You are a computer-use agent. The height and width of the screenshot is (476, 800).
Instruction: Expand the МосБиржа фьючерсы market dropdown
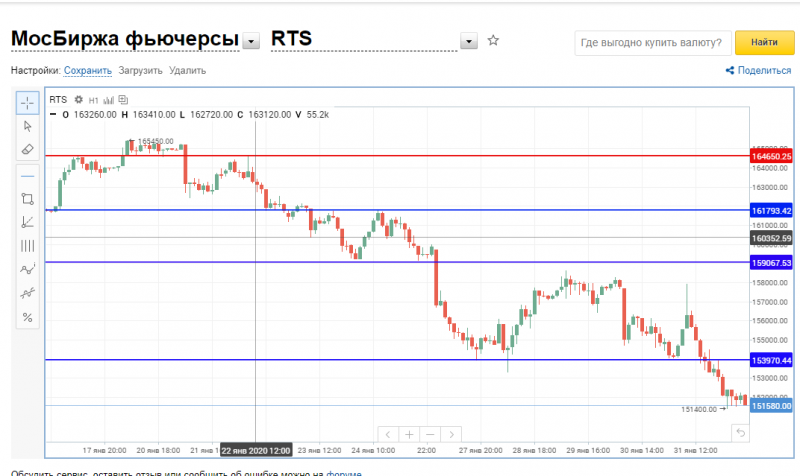pyautogui.click(x=251, y=41)
